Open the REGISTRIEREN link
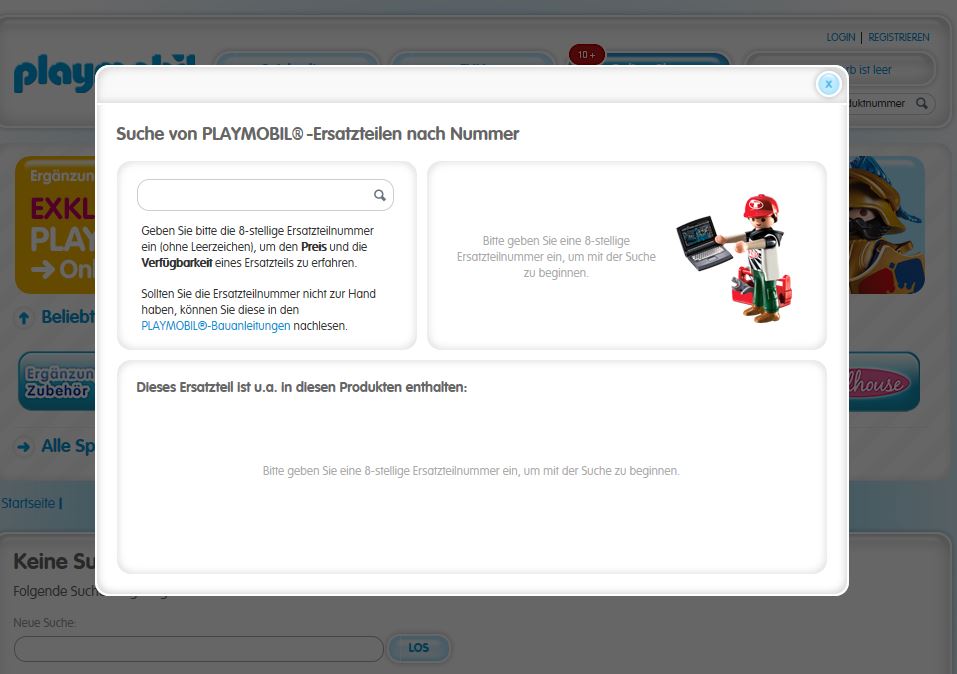 [898, 37]
